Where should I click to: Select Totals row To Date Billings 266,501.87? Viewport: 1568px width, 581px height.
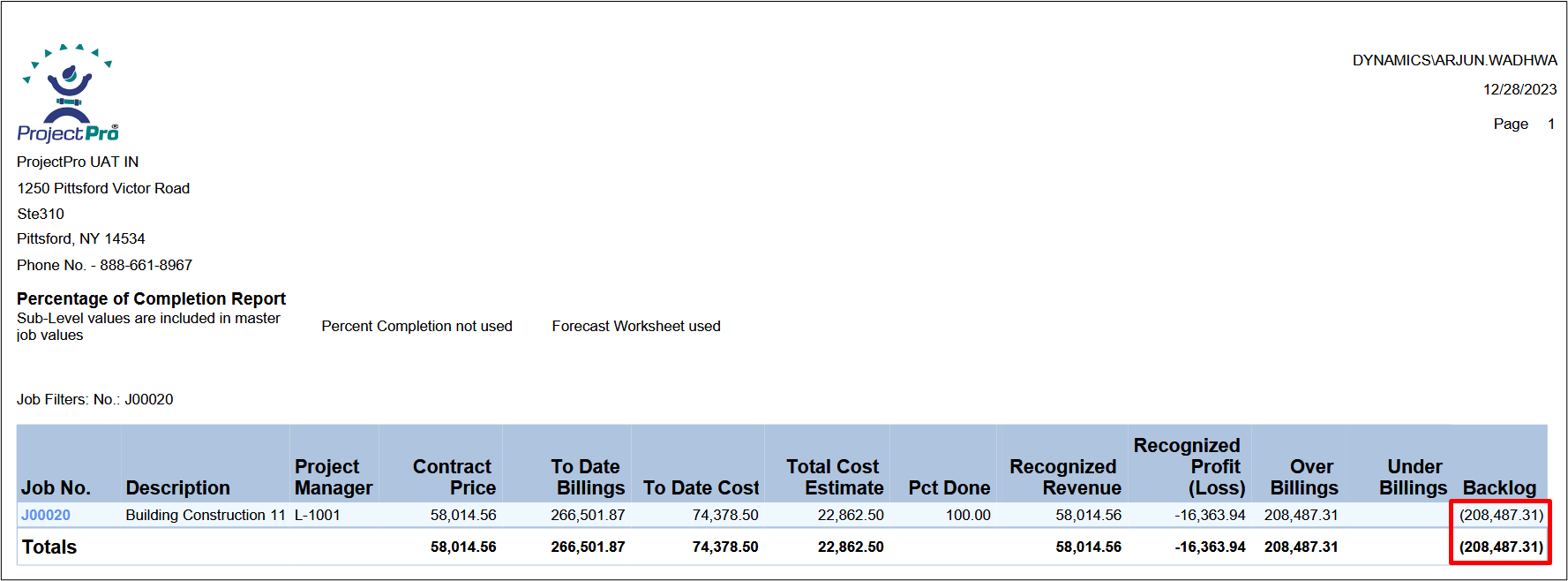(588, 547)
